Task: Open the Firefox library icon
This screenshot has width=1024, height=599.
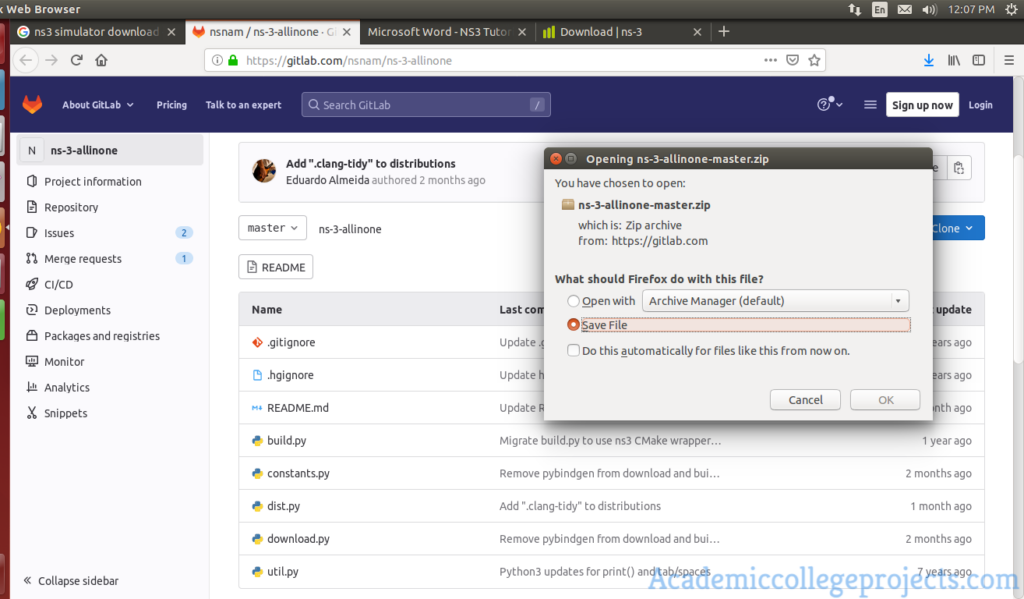Action: click(x=953, y=60)
